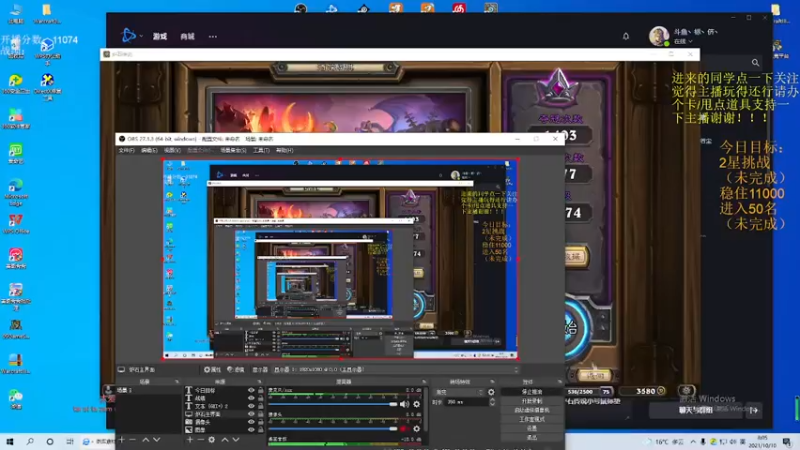Move scene down arrow in scenes panel
This screenshot has width=800, height=450.
coord(157,439)
